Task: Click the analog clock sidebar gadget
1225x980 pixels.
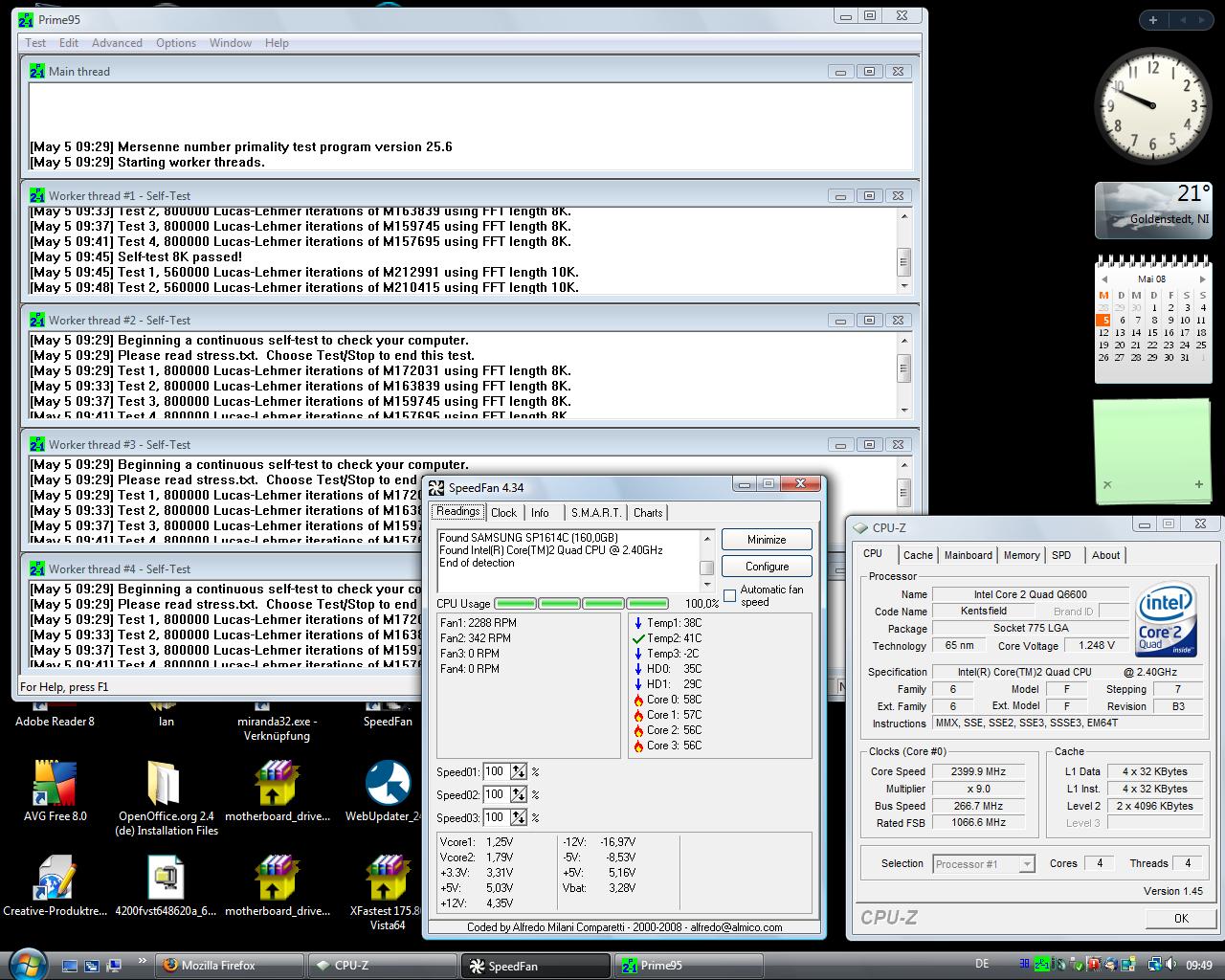Action: (x=1151, y=105)
